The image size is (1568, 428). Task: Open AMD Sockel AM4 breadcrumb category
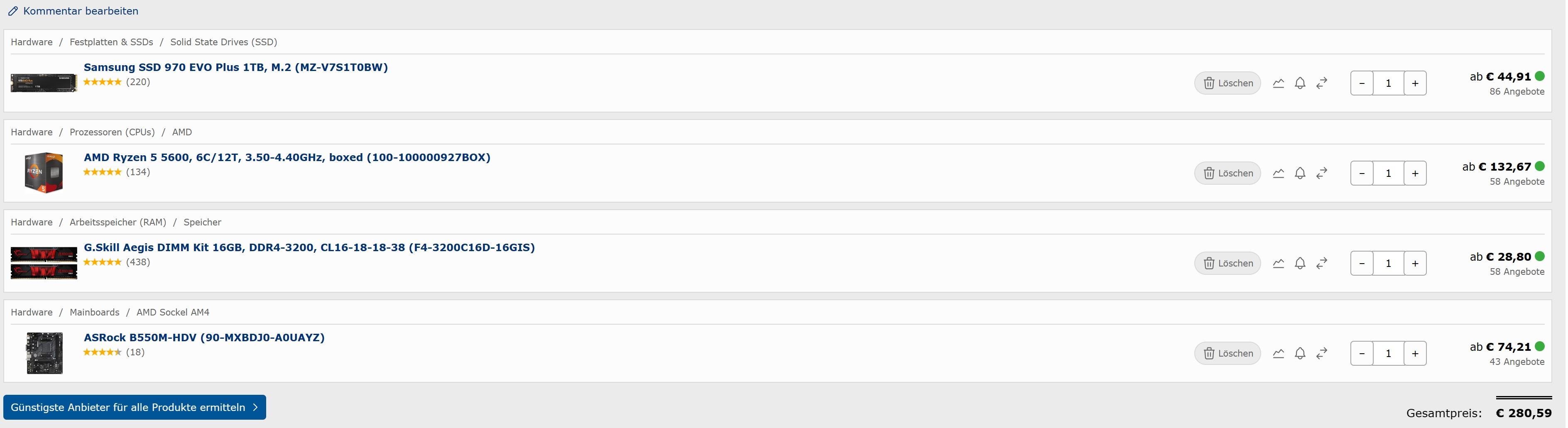point(173,312)
